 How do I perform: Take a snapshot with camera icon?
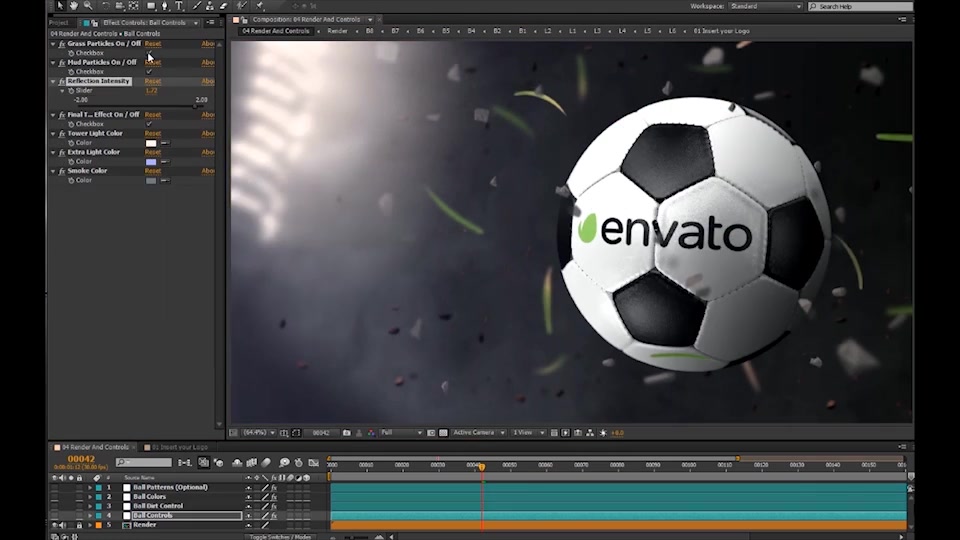(347, 433)
